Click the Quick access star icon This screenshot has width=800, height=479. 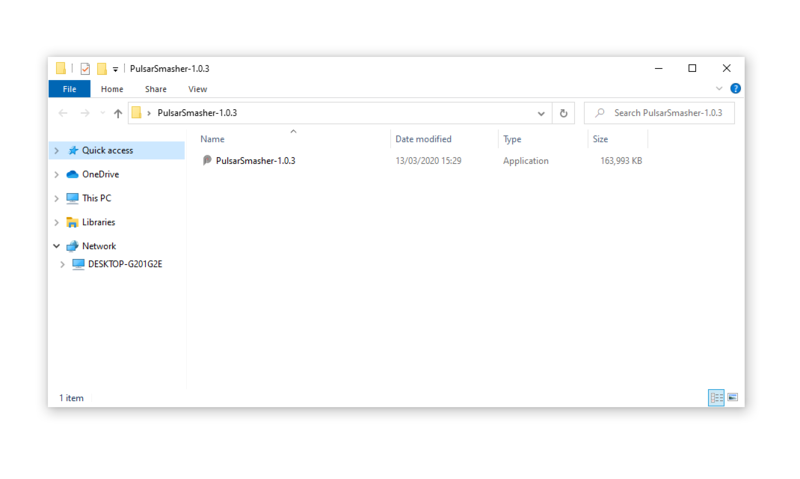[x=73, y=150]
